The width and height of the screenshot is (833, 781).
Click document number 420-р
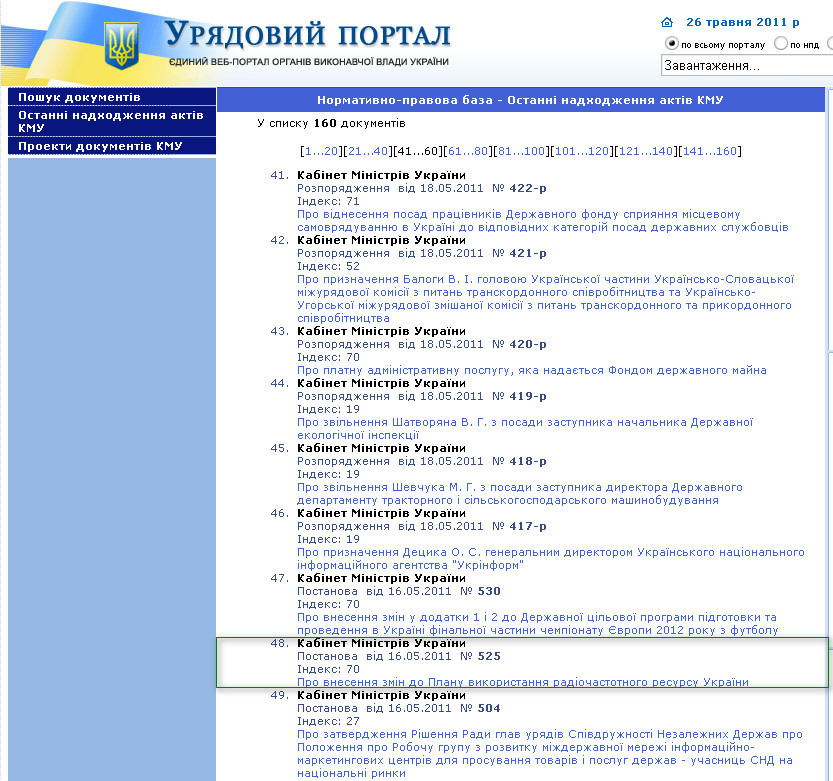528,344
